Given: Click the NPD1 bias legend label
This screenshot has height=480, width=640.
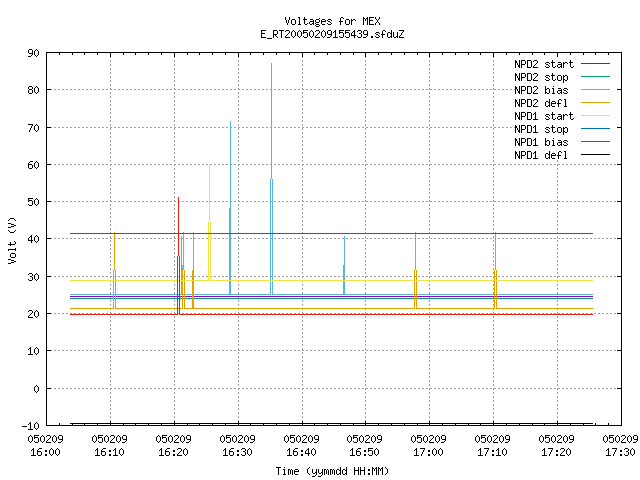Looking at the screenshot, I should click(541, 142).
